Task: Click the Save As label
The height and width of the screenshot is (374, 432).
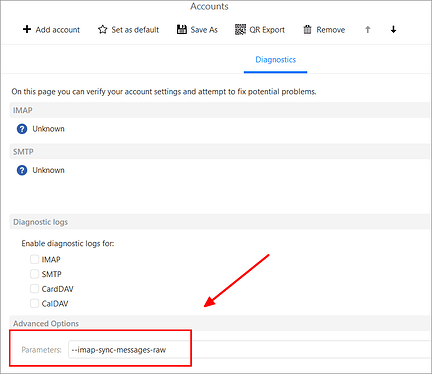Action: click(204, 30)
